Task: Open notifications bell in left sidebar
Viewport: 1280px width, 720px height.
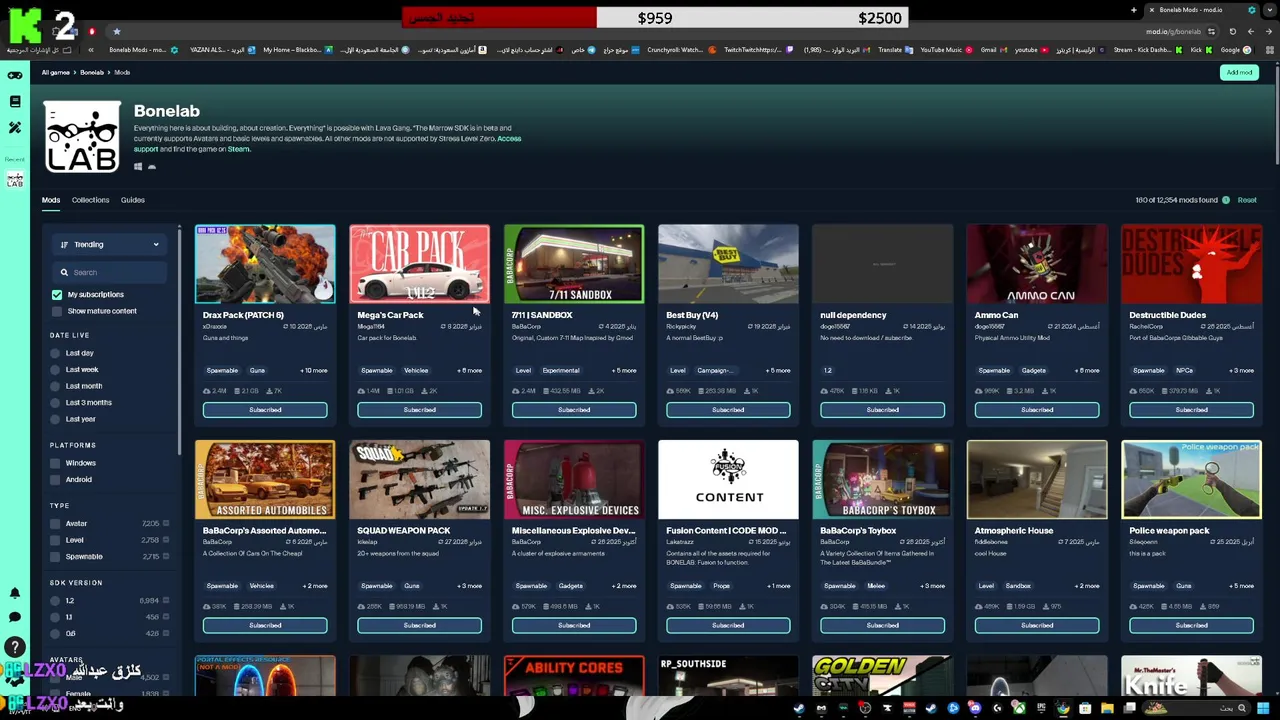Action: (x=15, y=594)
